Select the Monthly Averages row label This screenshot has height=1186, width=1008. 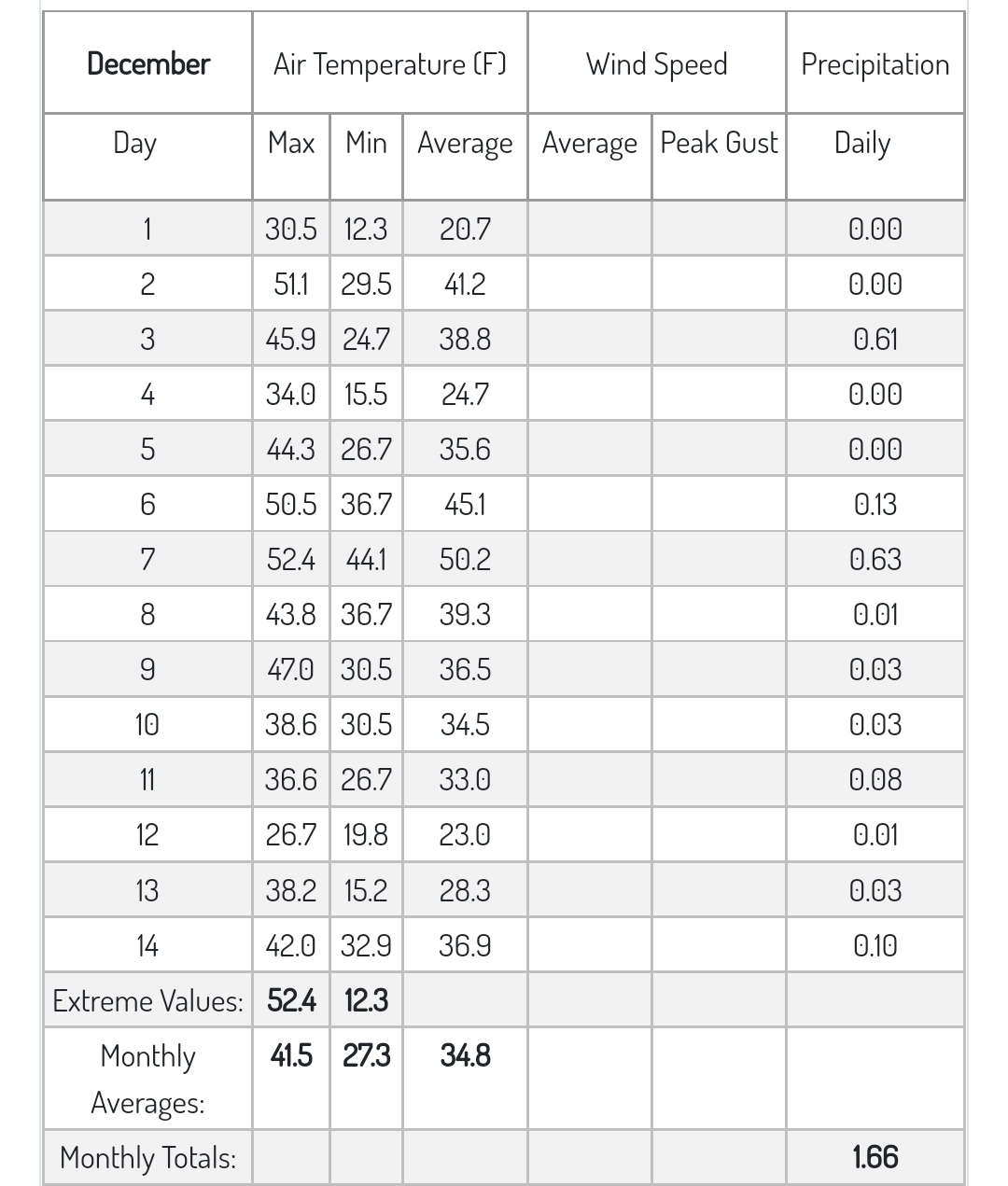(147, 1079)
